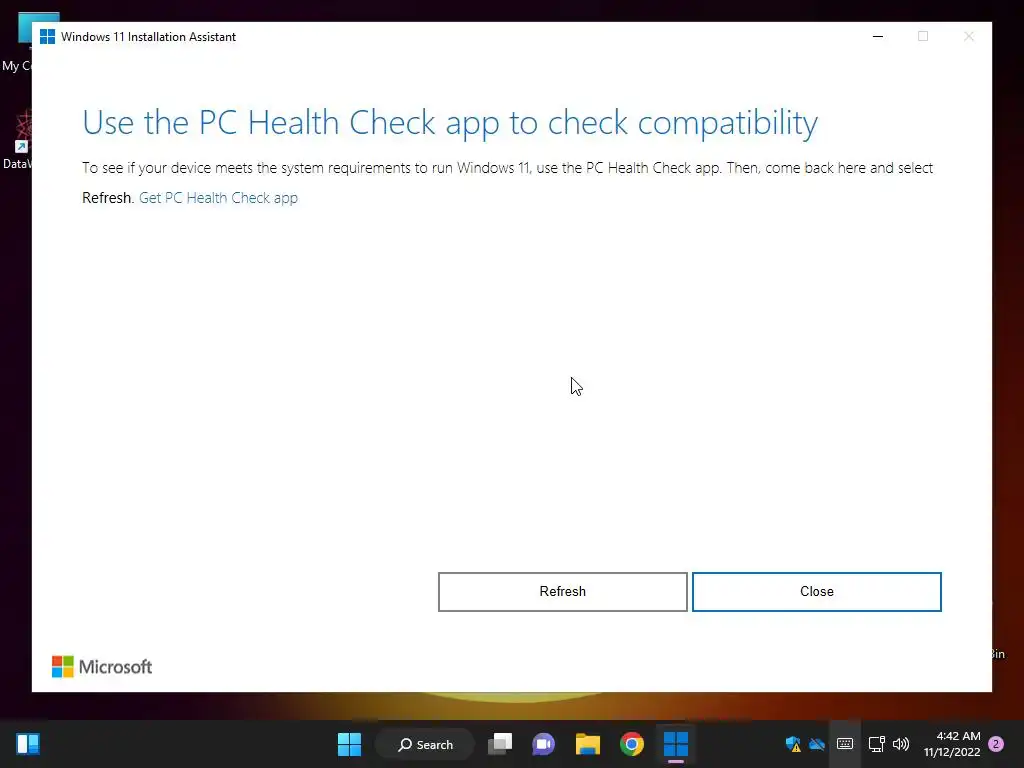Click the Close button in the assistant
The height and width of the screenshot is (768, 1024).
pos(816,592)
